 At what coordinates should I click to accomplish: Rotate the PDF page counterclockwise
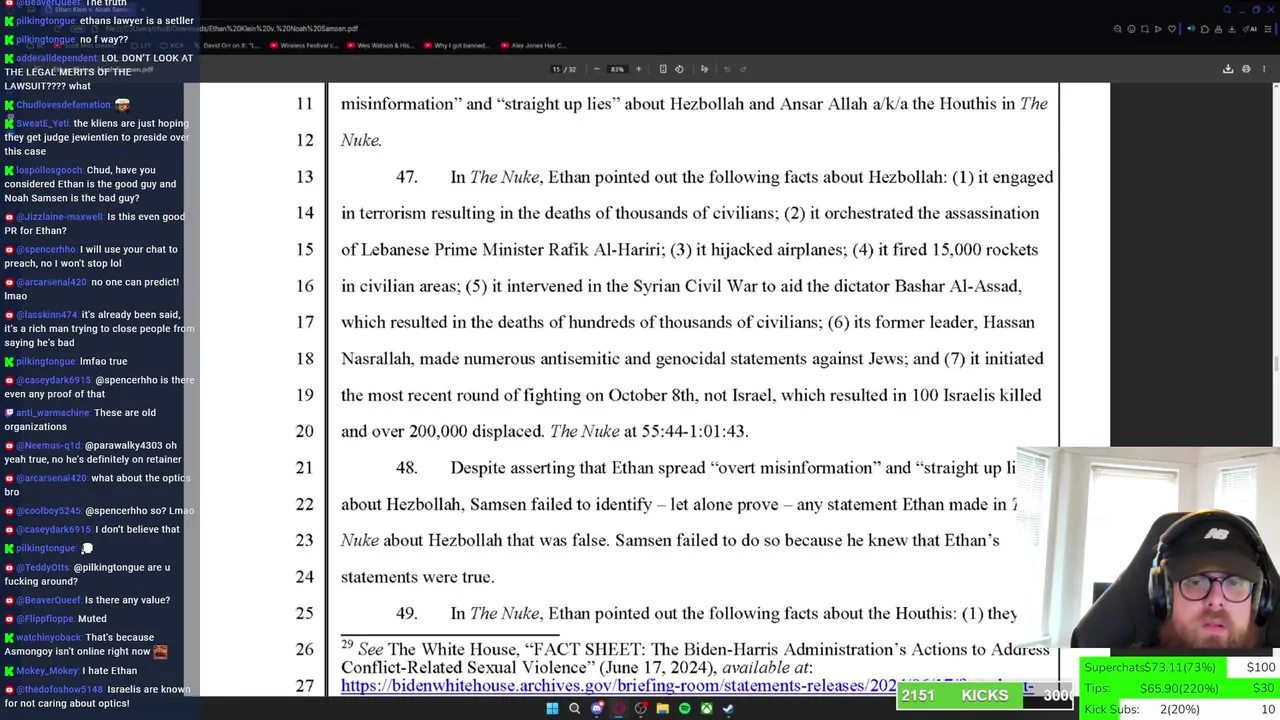point(679,69)
